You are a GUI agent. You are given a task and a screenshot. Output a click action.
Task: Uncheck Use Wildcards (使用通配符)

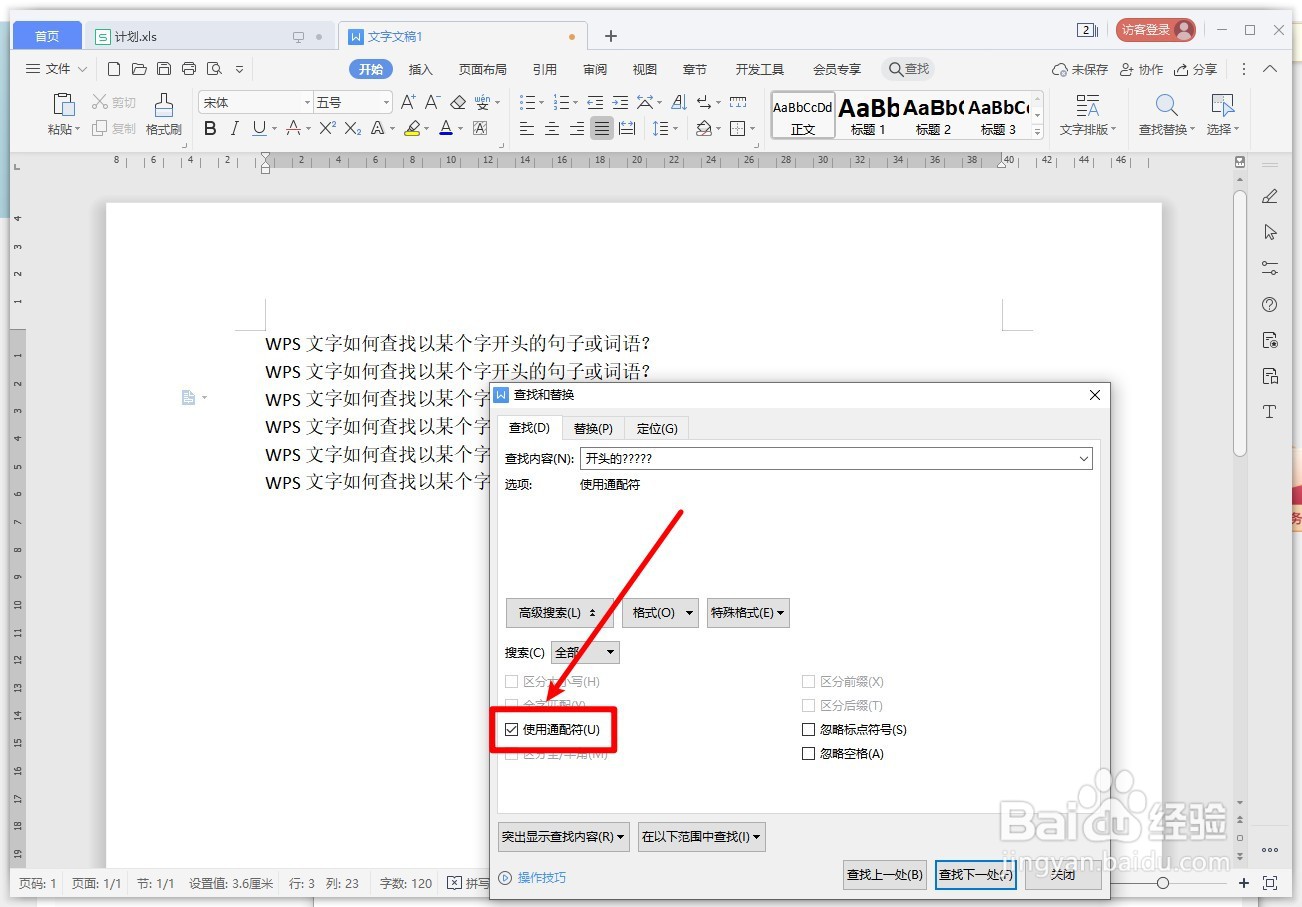(512, 730)
